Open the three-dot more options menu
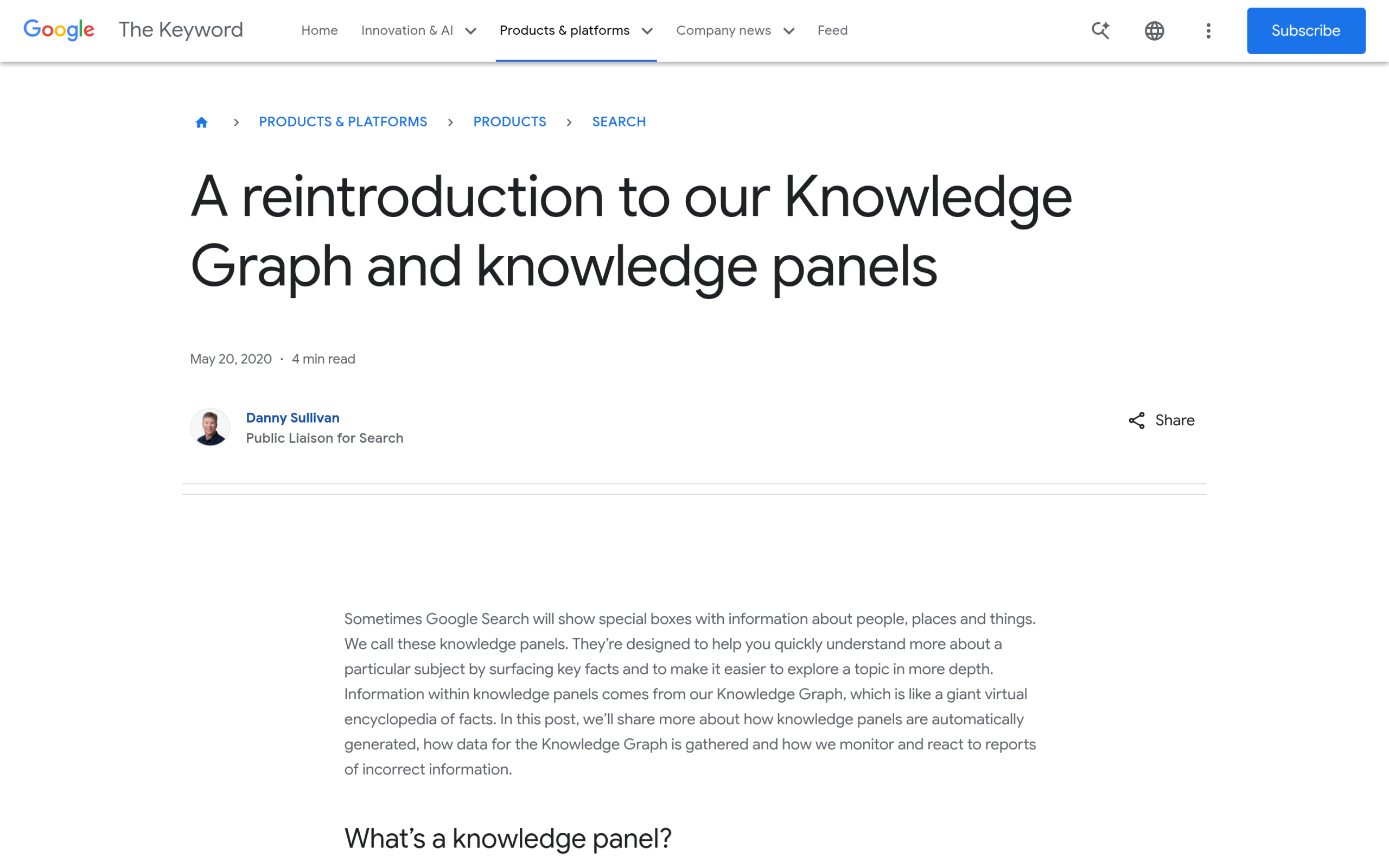Image resolution: width=1389 pixels, height=868 pixels. coord(1208,30)
